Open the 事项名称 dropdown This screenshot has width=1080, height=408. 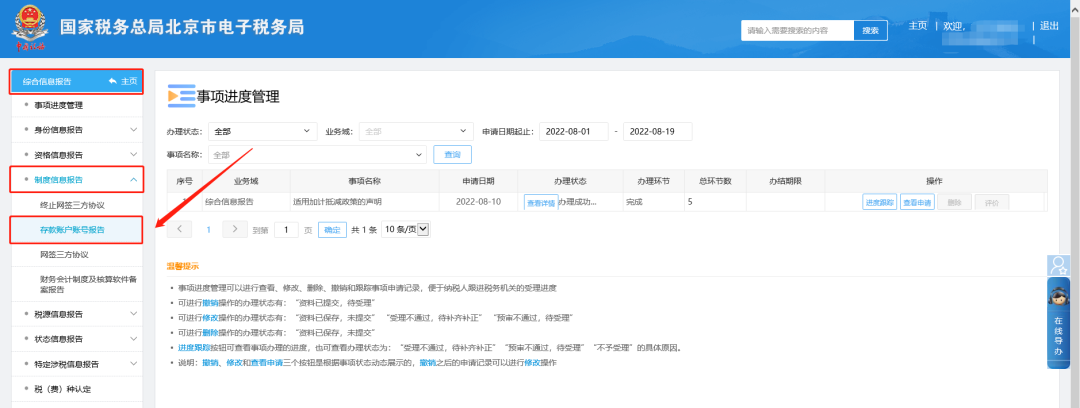316,155
